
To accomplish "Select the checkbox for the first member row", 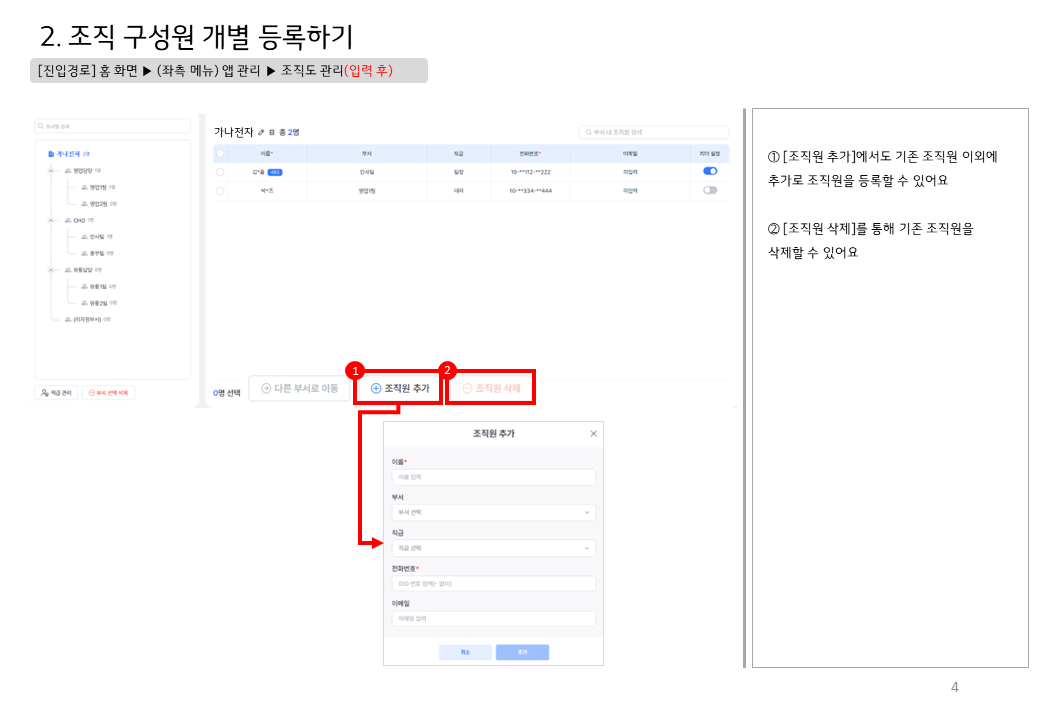I will (220, 172).
